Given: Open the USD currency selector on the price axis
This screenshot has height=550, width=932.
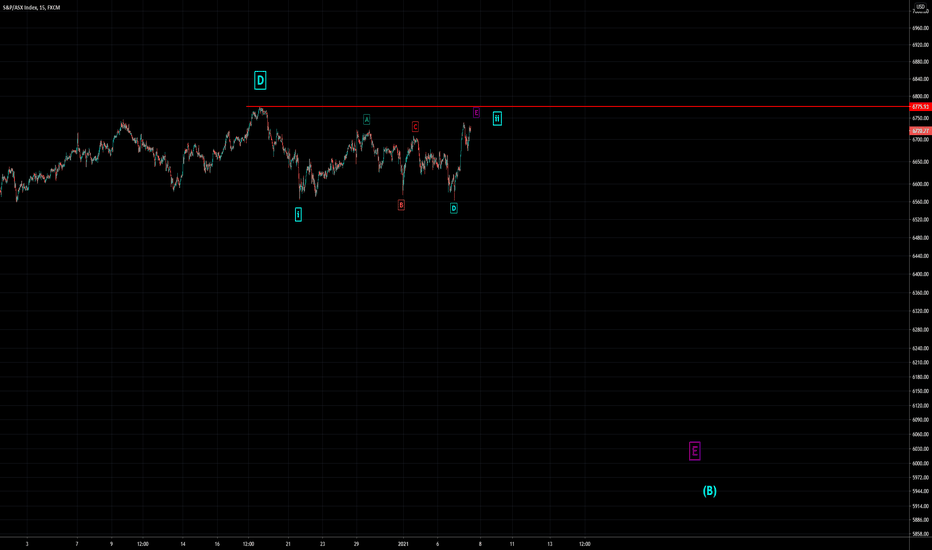Looking at the screenshot, I should pyautogui.click(x=921, y=7).
